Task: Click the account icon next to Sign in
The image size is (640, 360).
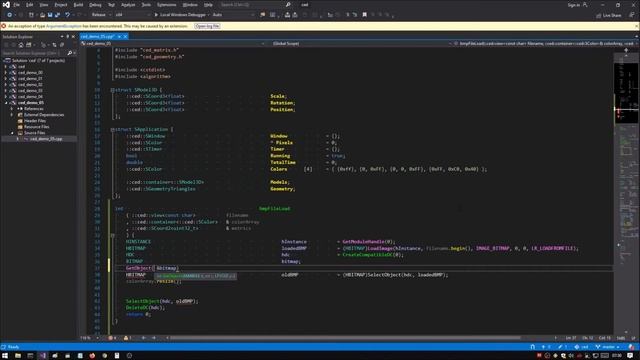Action: coord(585,4)
